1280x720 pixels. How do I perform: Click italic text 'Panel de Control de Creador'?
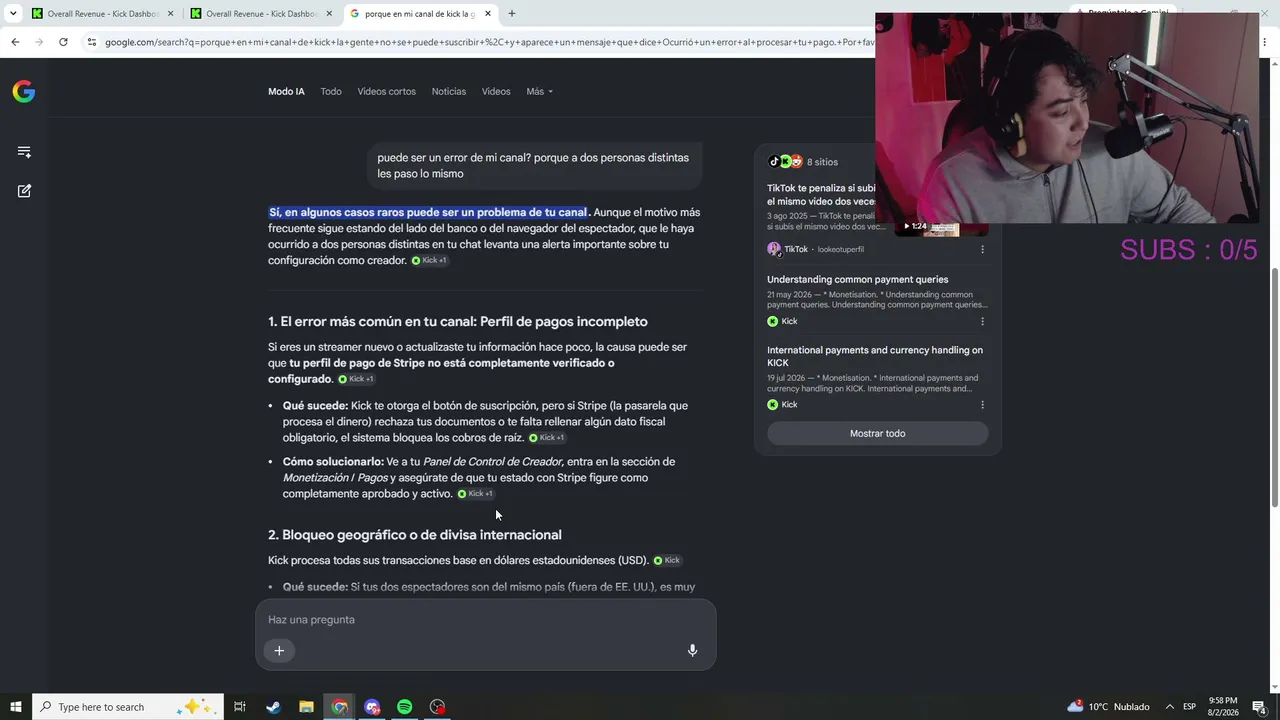pos(492,462)
